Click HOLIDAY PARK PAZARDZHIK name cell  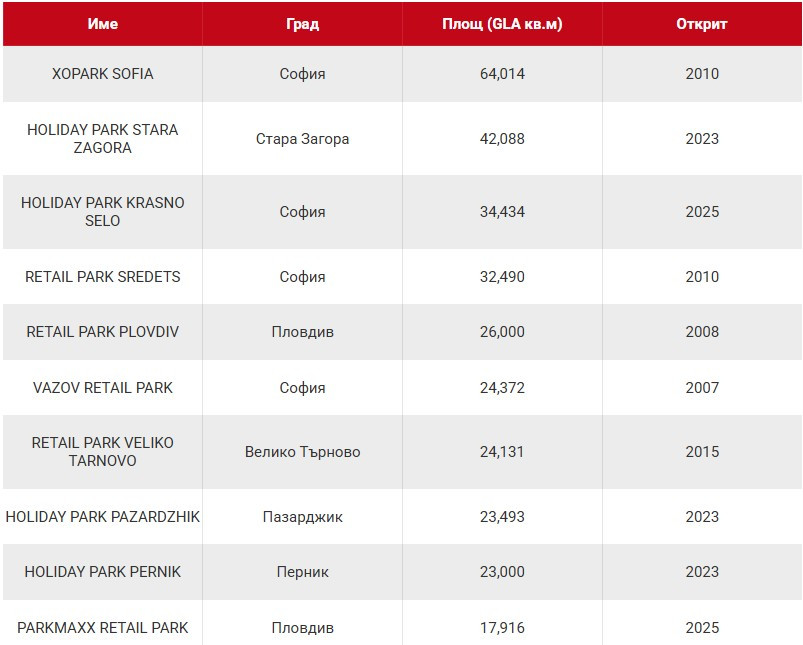102,517
